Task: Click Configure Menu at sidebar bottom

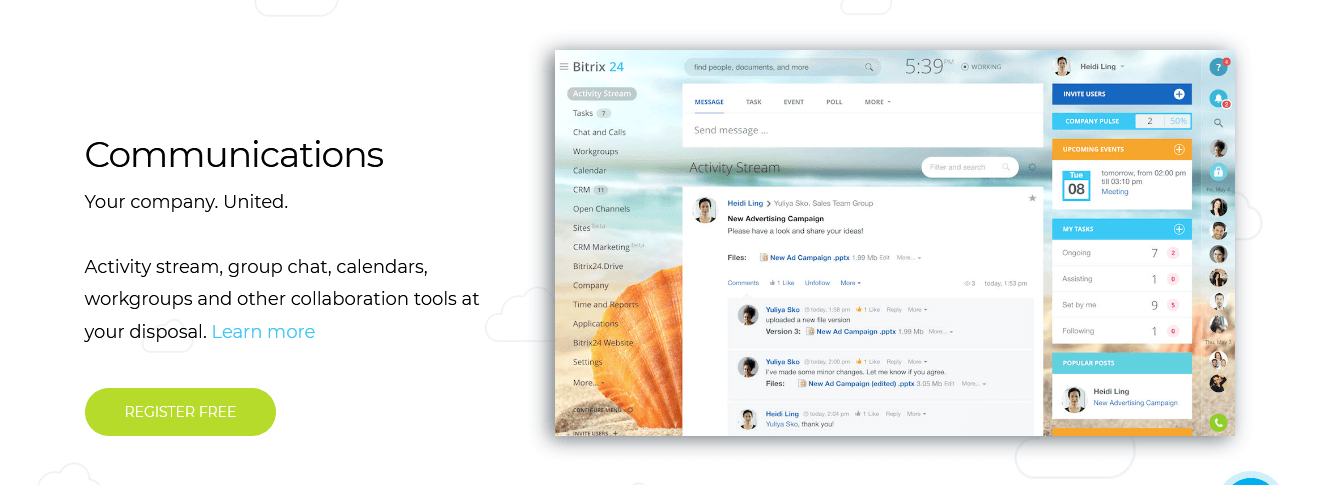Action: click(602, 410)
